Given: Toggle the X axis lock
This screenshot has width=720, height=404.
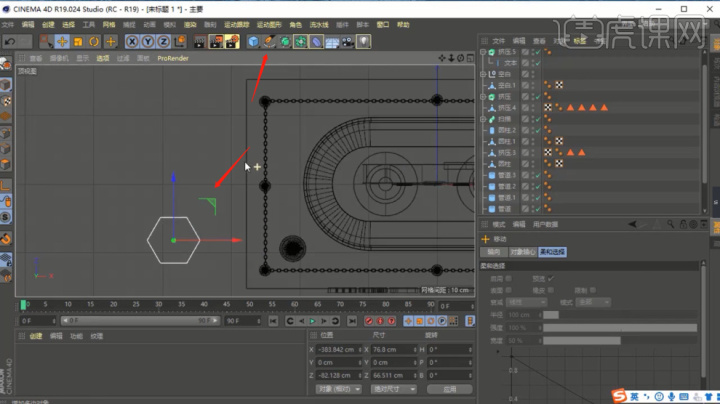Looking at the screenshot, I should pos(132,42).
